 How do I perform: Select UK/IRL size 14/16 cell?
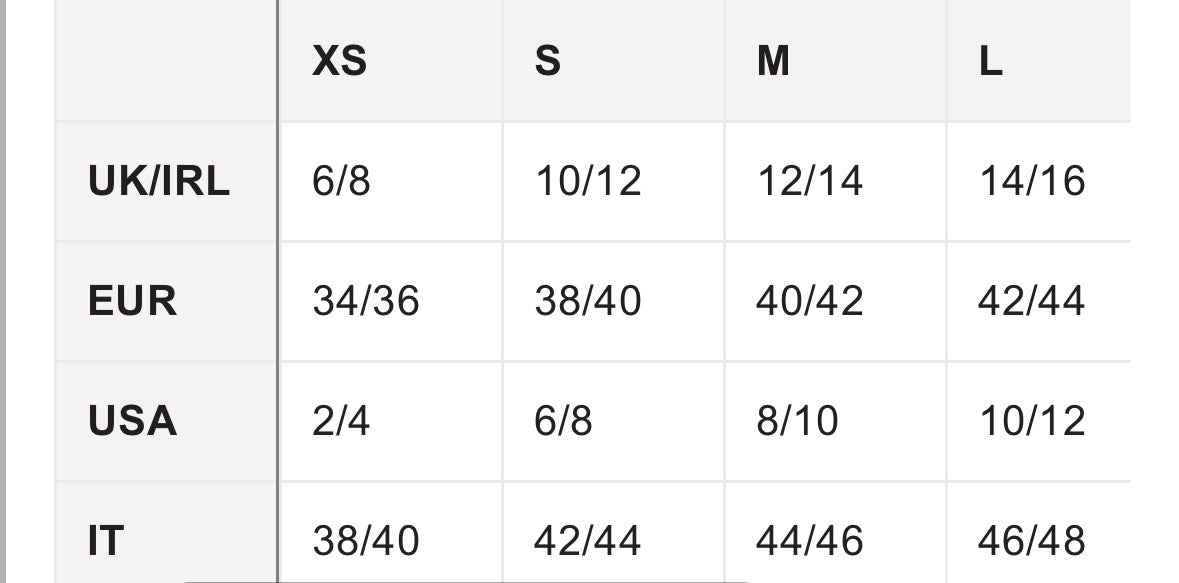pyautogui.click(x=1039, y=181)
